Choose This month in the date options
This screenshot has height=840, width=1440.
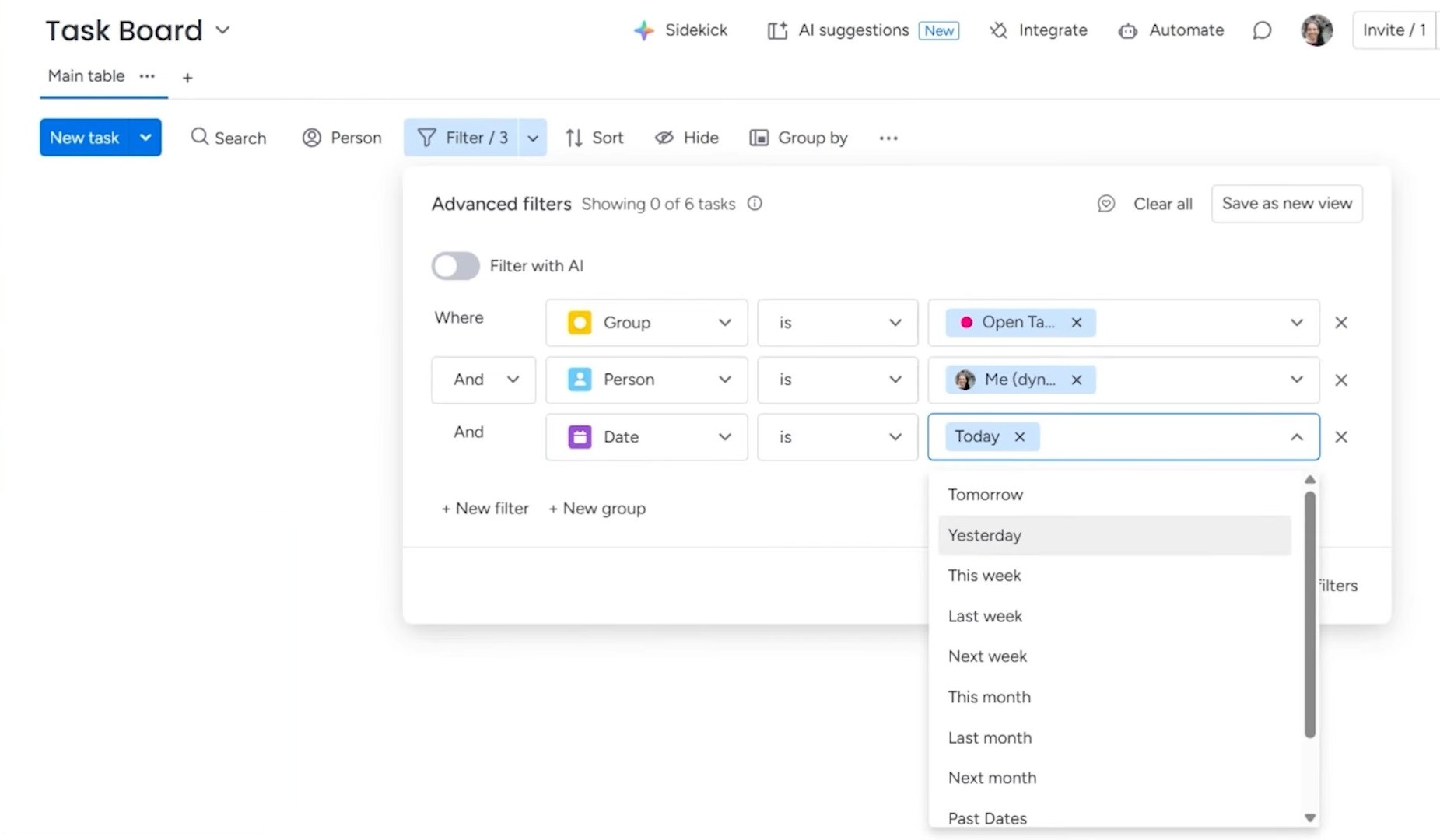tap(989, 697)
